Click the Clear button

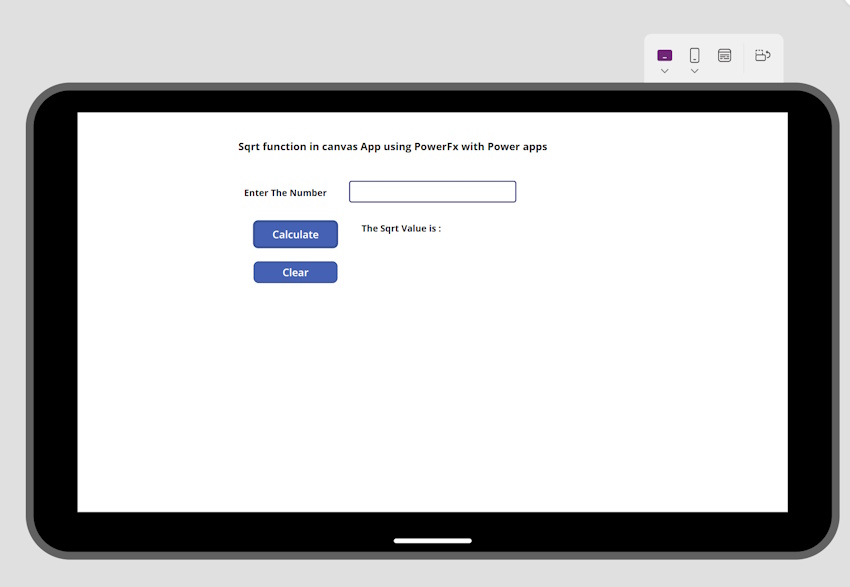tap(295, 272)
